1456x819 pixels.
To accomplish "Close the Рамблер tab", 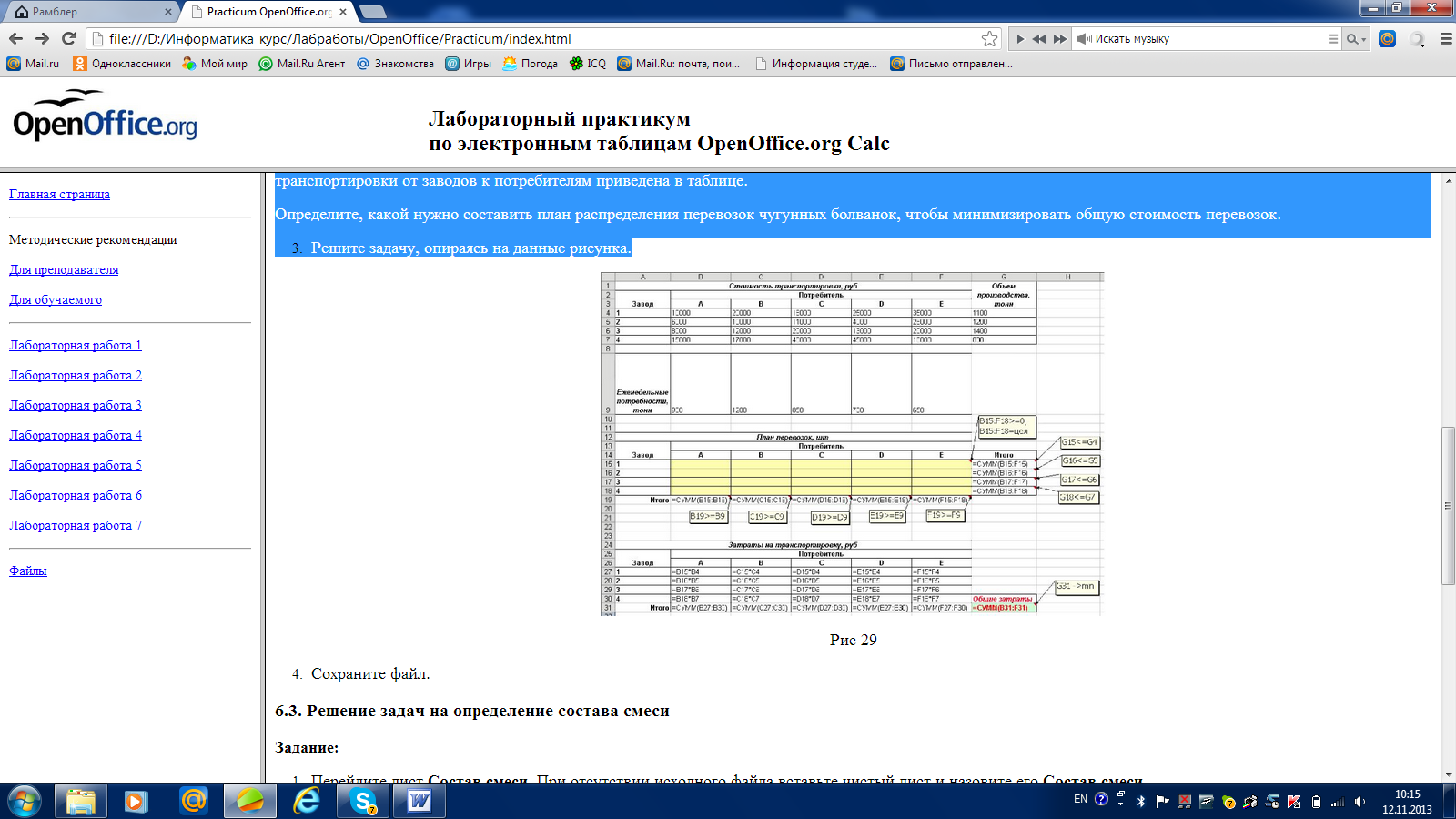I will click(x=167, y=12).
